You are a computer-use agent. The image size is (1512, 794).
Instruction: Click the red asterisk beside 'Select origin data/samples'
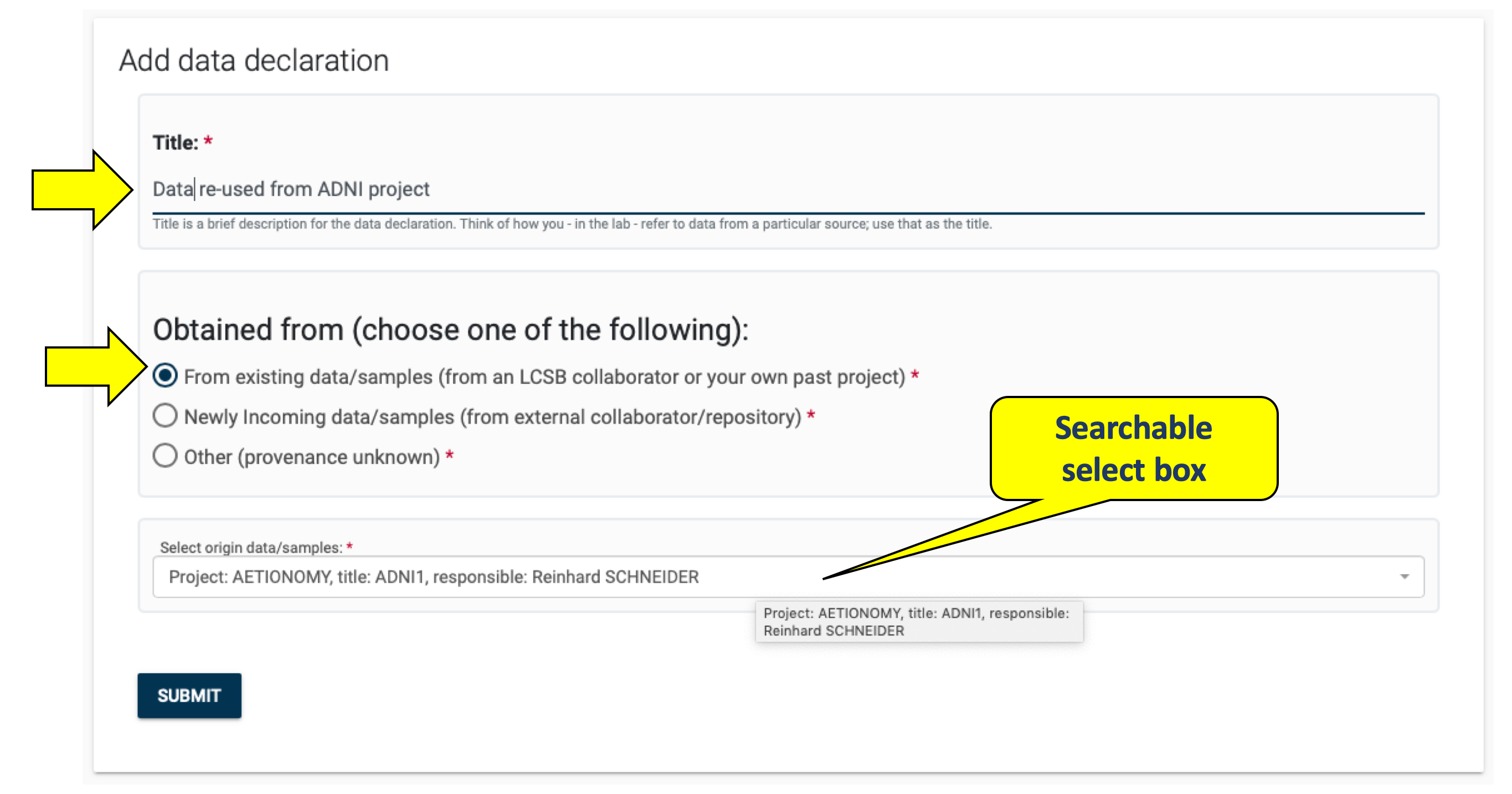click(x=349, y=547)
